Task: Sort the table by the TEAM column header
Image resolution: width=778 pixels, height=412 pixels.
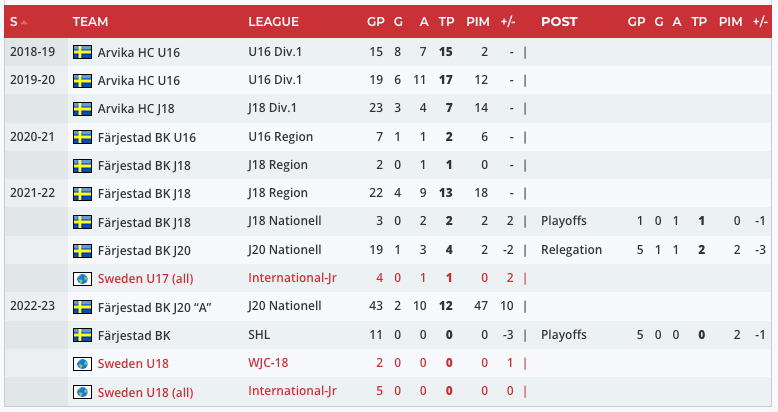Action: pyautogui.click(x=91, y=21)
